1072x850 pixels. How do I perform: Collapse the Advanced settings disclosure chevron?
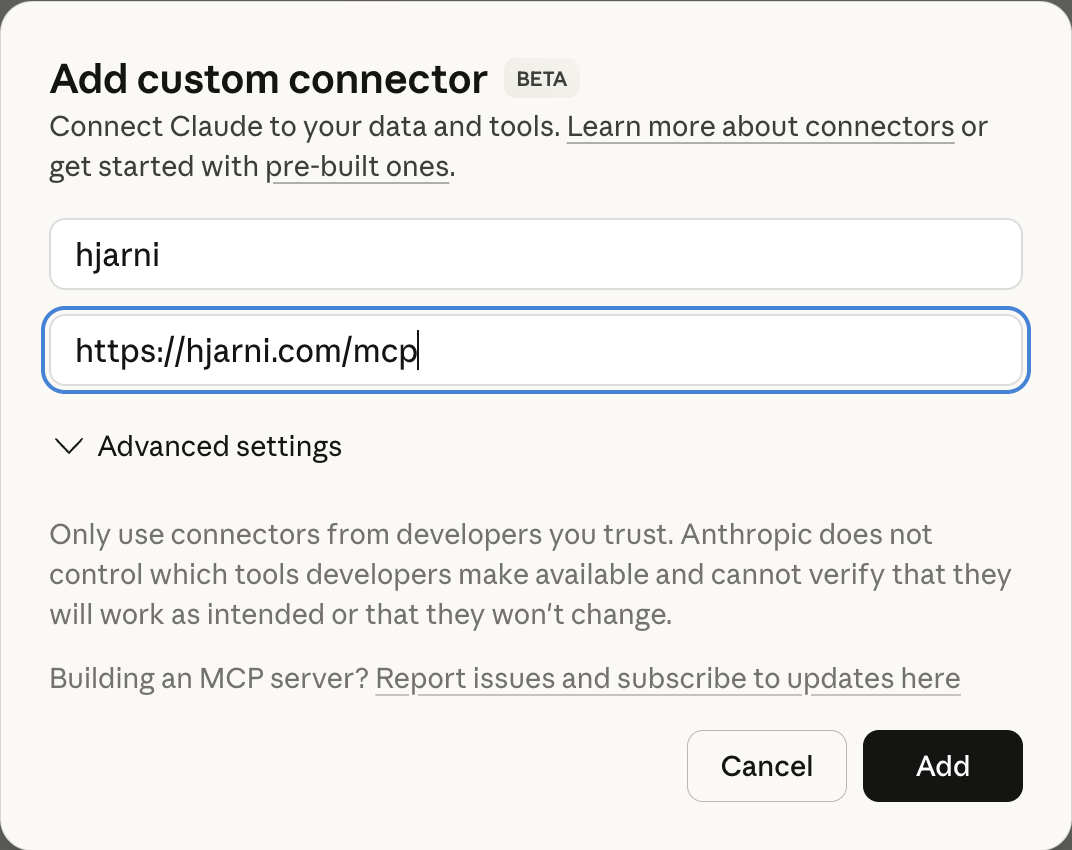[x=68, y=446]
